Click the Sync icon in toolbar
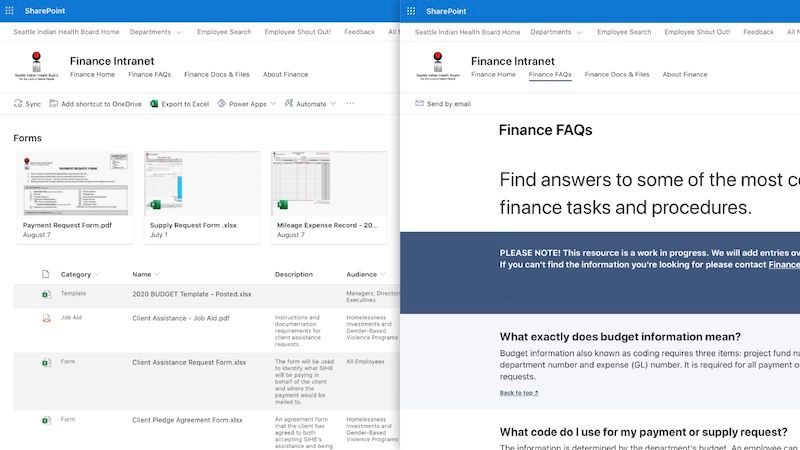This screenshot has height=450, width=800. pyautogui.click(x=18, y=104)
